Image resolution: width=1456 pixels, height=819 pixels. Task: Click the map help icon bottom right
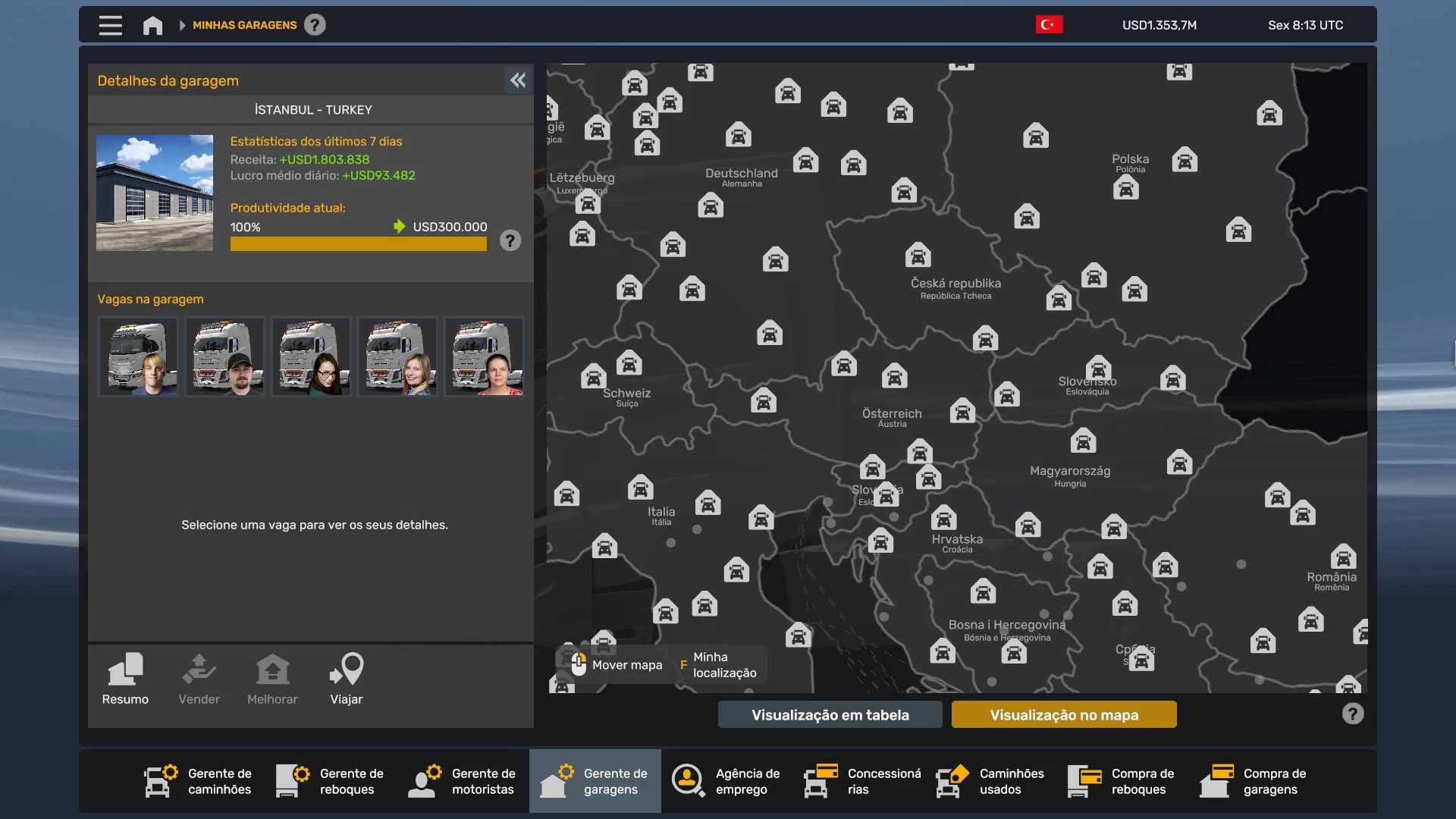1352,714
